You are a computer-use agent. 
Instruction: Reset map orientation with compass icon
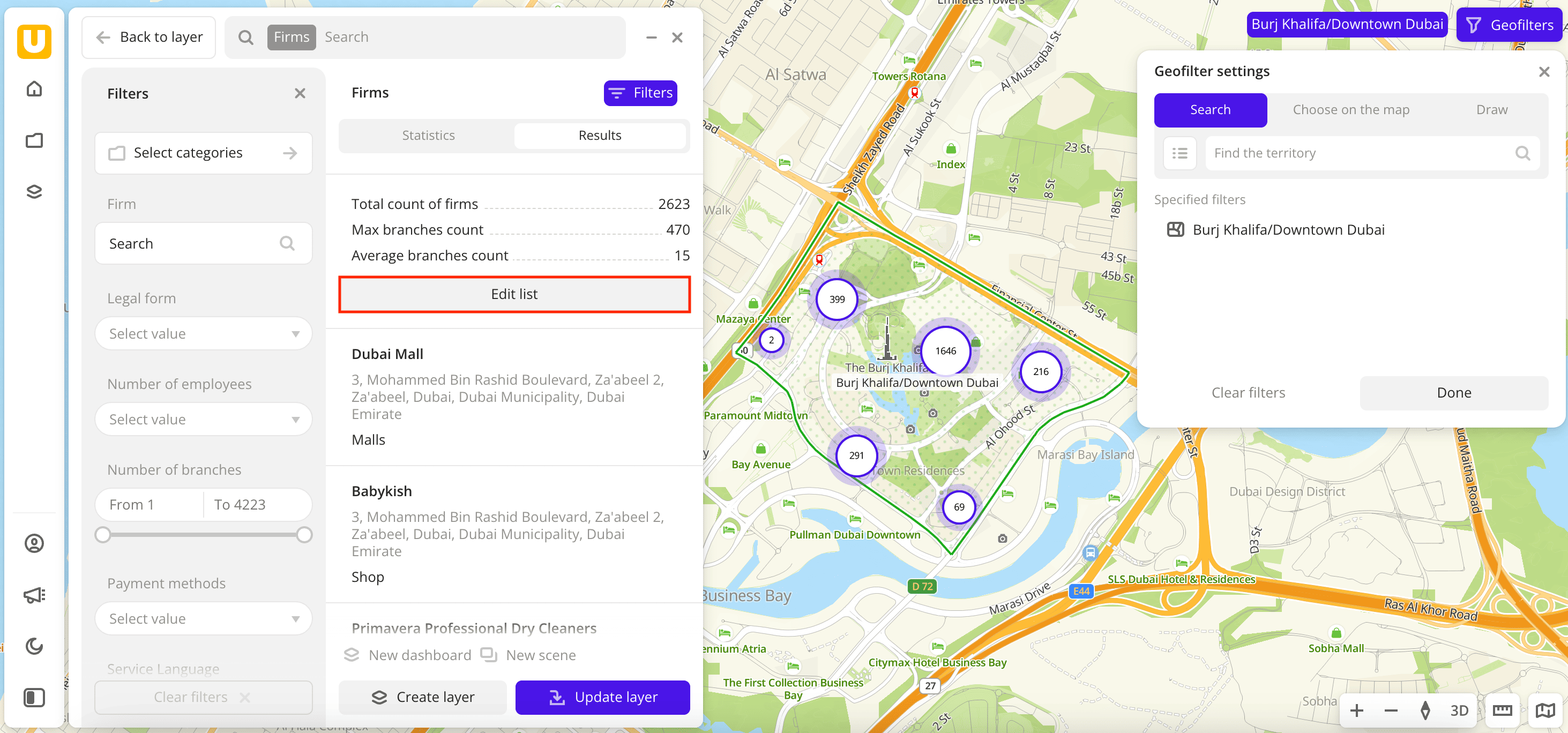click(x=1425, y=710)
